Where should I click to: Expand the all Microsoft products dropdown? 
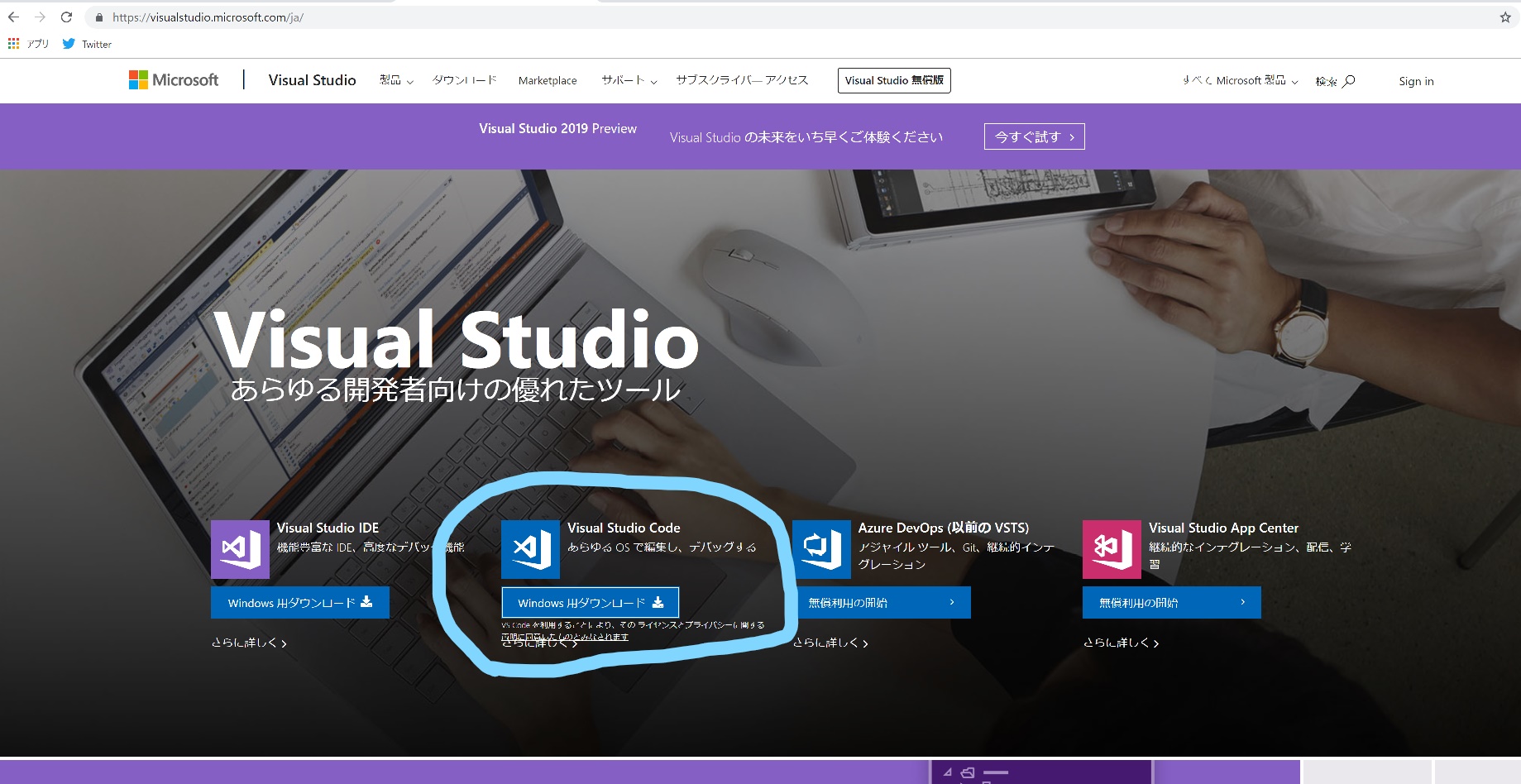tap(1240, 80)
